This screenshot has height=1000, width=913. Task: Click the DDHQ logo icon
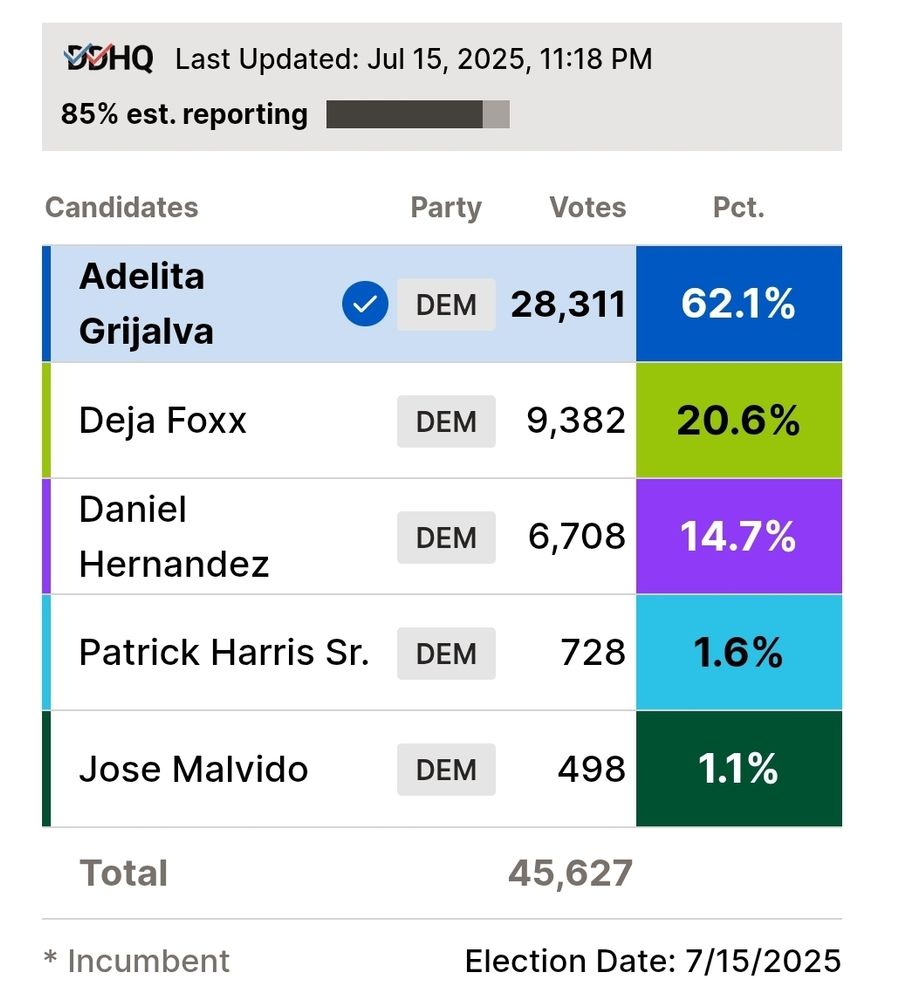(x=108, y=58)
